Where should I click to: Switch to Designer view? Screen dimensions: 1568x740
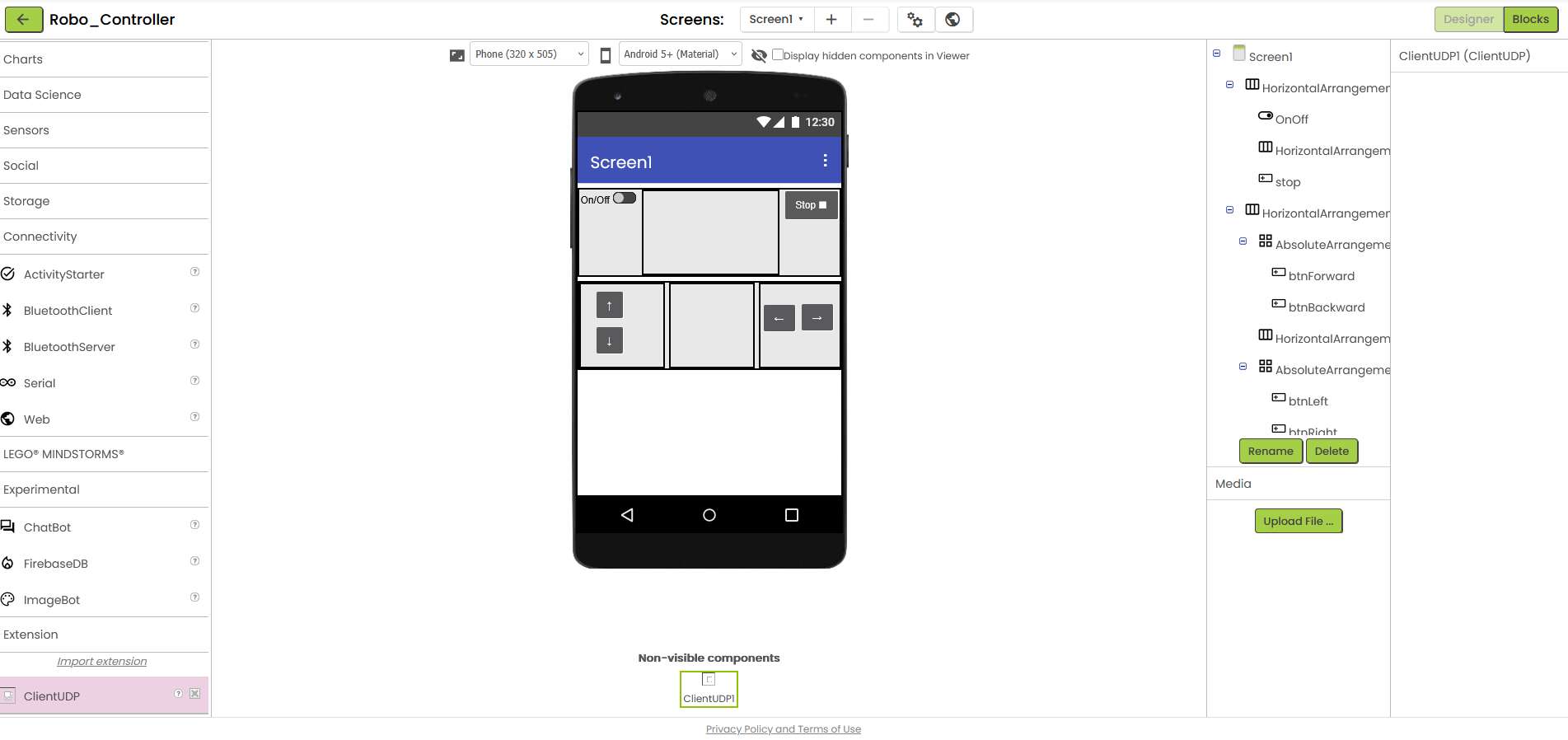tap(1468, 19)
